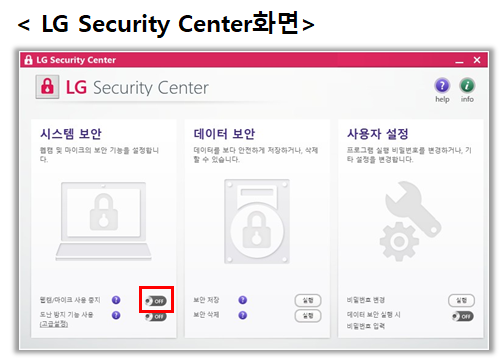Show help for 보안 저장

pyautogui.click(x=243, y=300)
